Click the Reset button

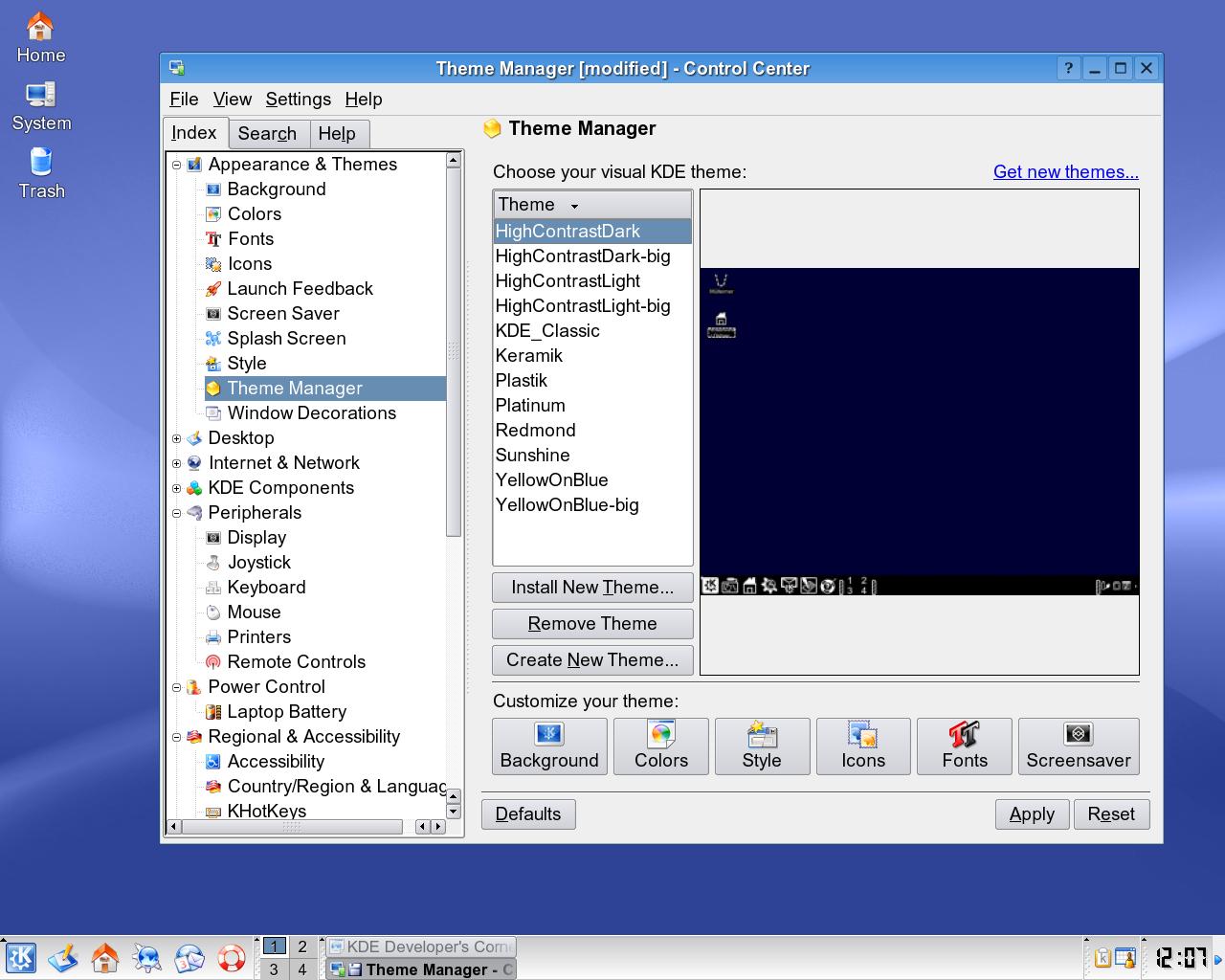coord(1111,814)
